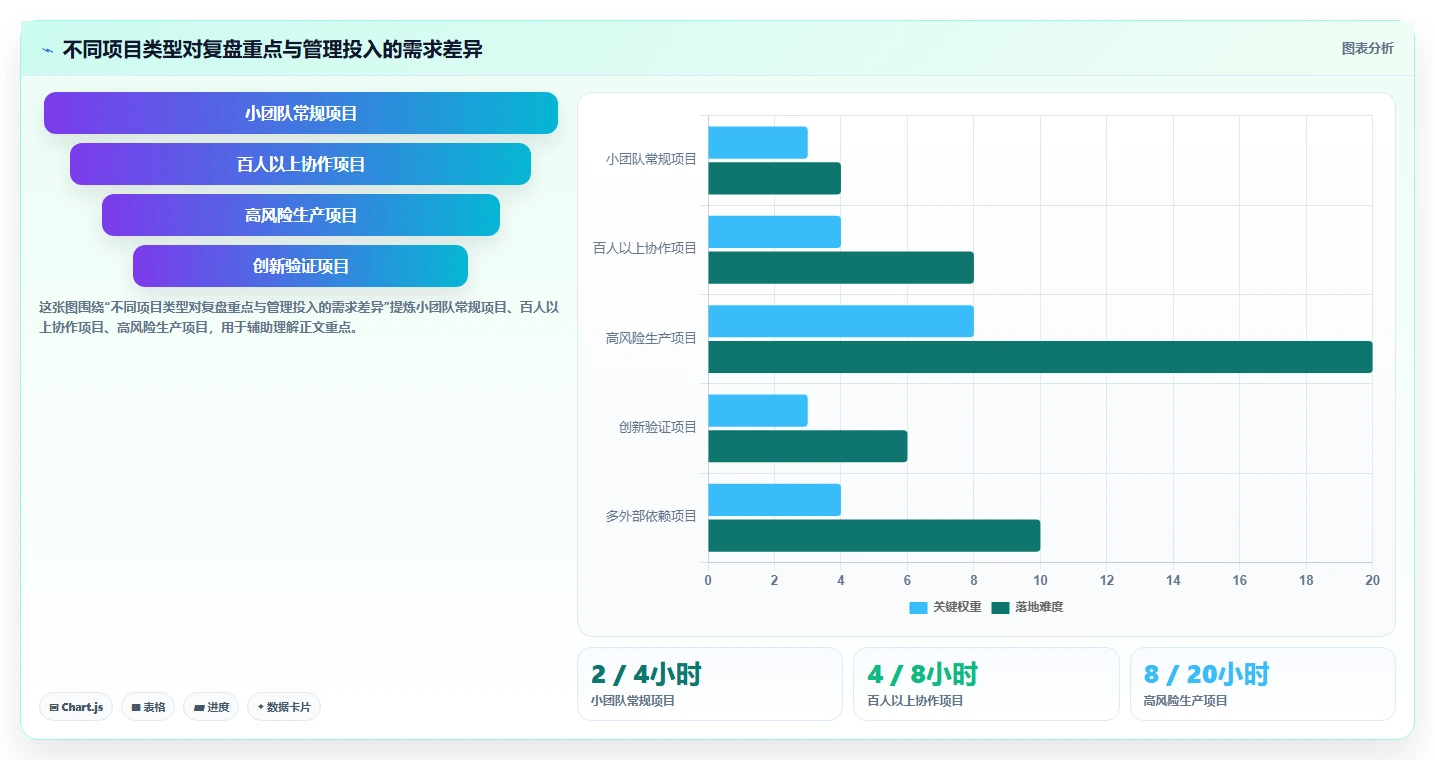Click the 关键权重 bar for 多外部依赖项目

[x=775, y=500]
